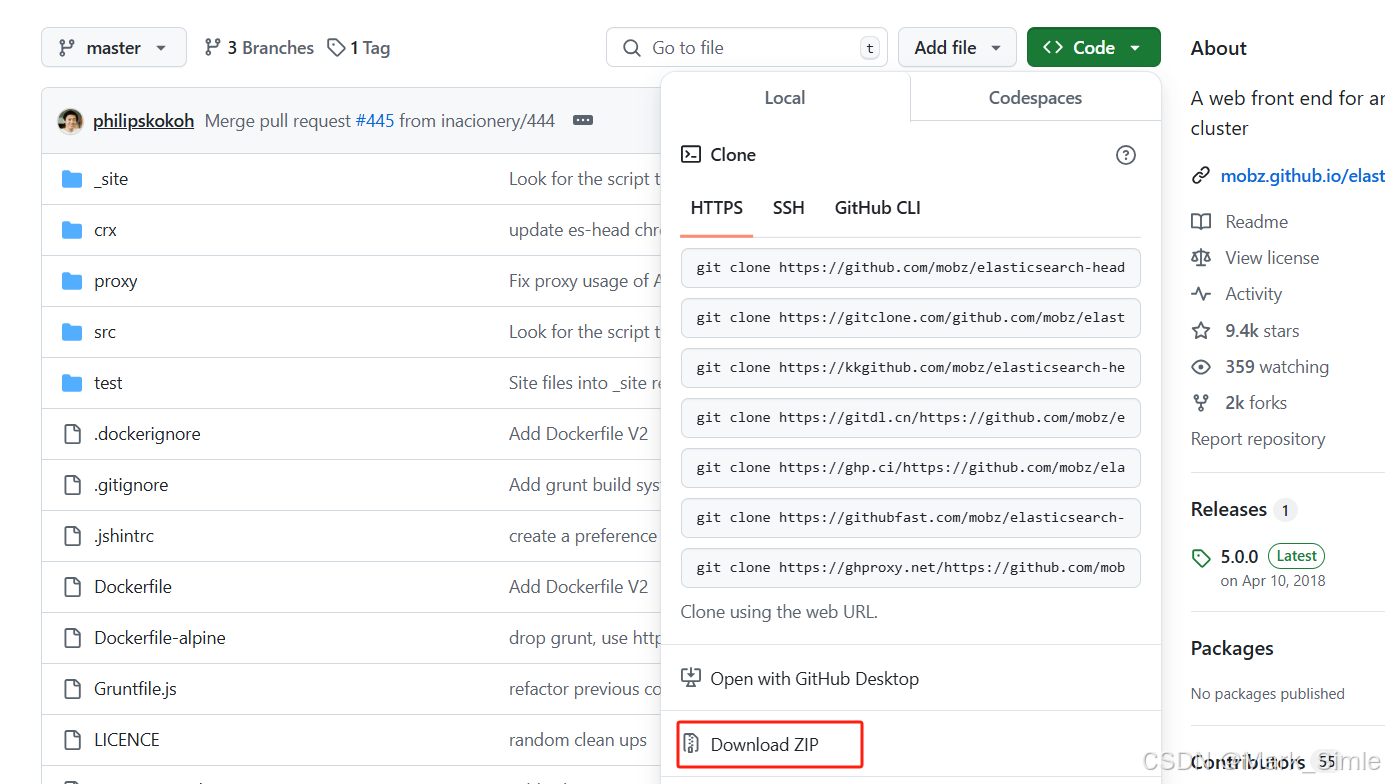Open the 'create a preference' commit message
1385x784 pixels.
point(583,536)
